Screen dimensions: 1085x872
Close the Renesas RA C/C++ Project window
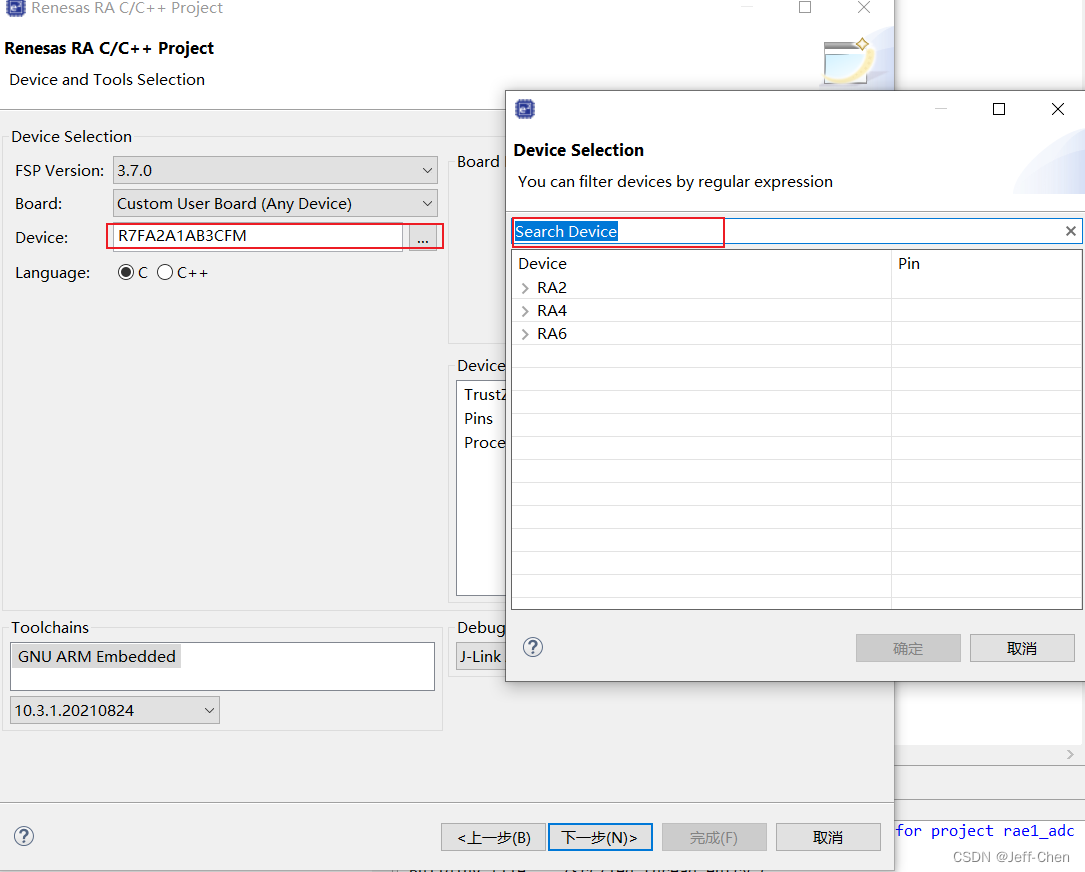click(x=864, y=8)
